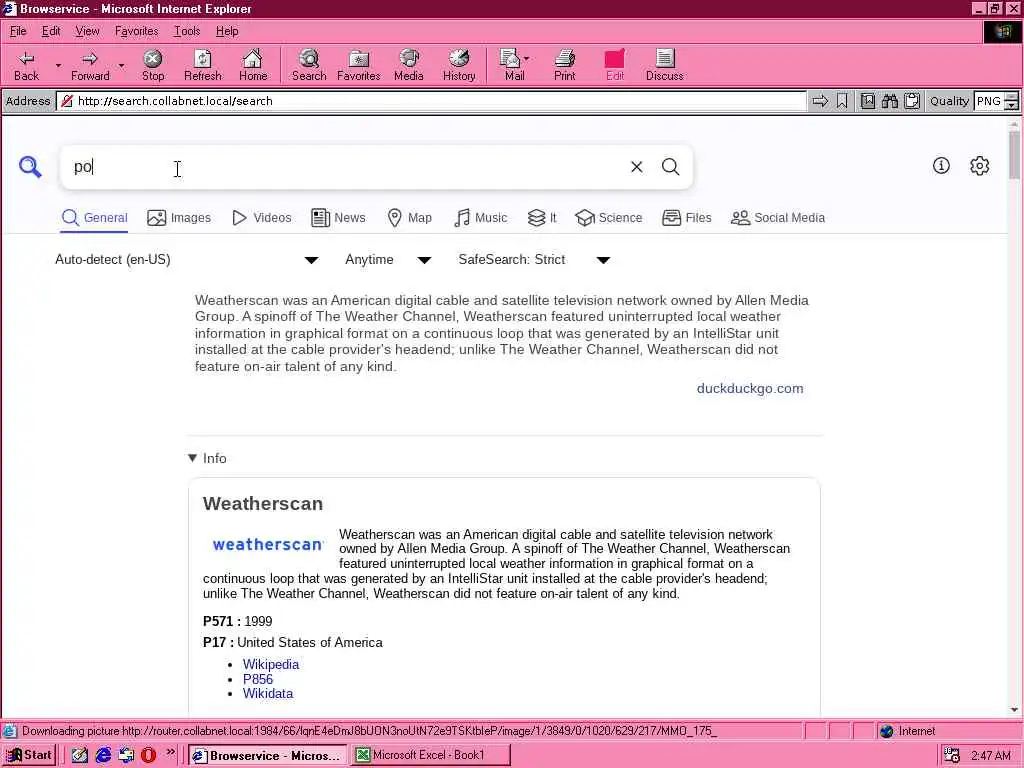
Task: Launch Internet Explorer from quick launch
Action: [103, 756]
